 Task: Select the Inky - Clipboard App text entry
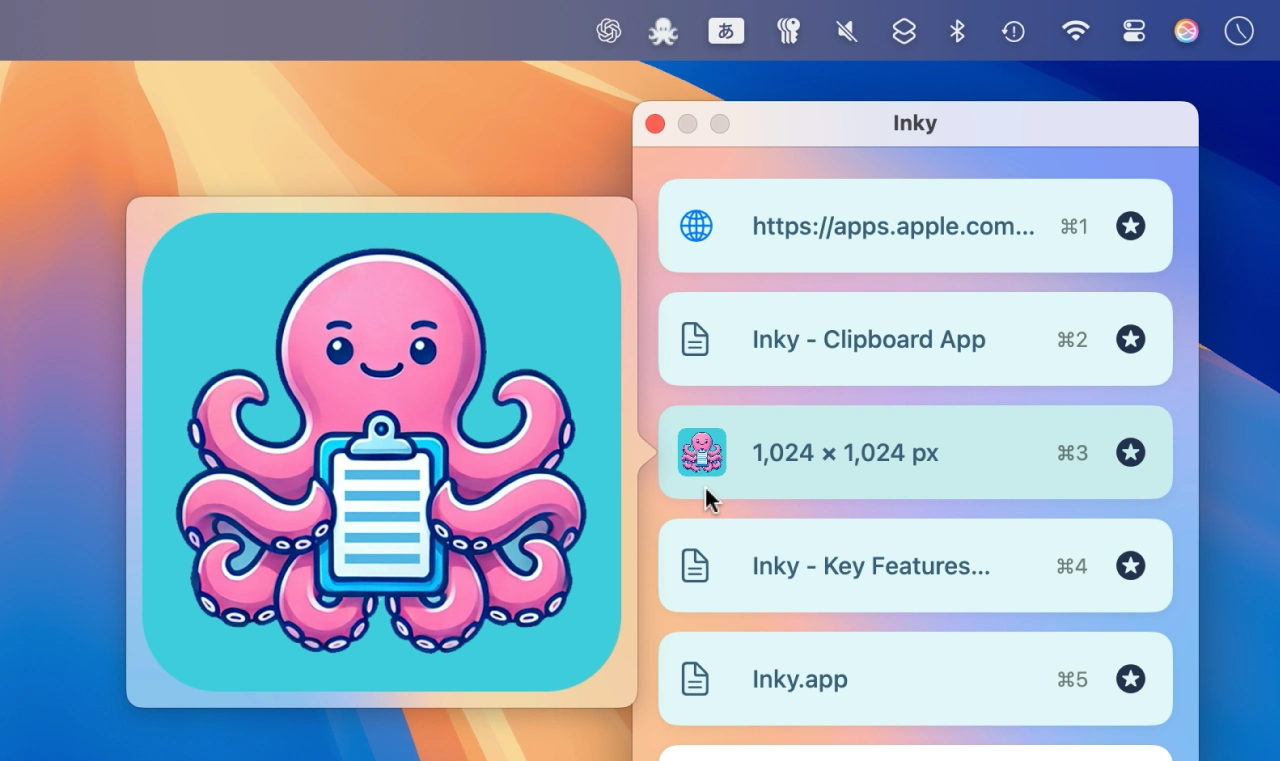pos(868,340)
